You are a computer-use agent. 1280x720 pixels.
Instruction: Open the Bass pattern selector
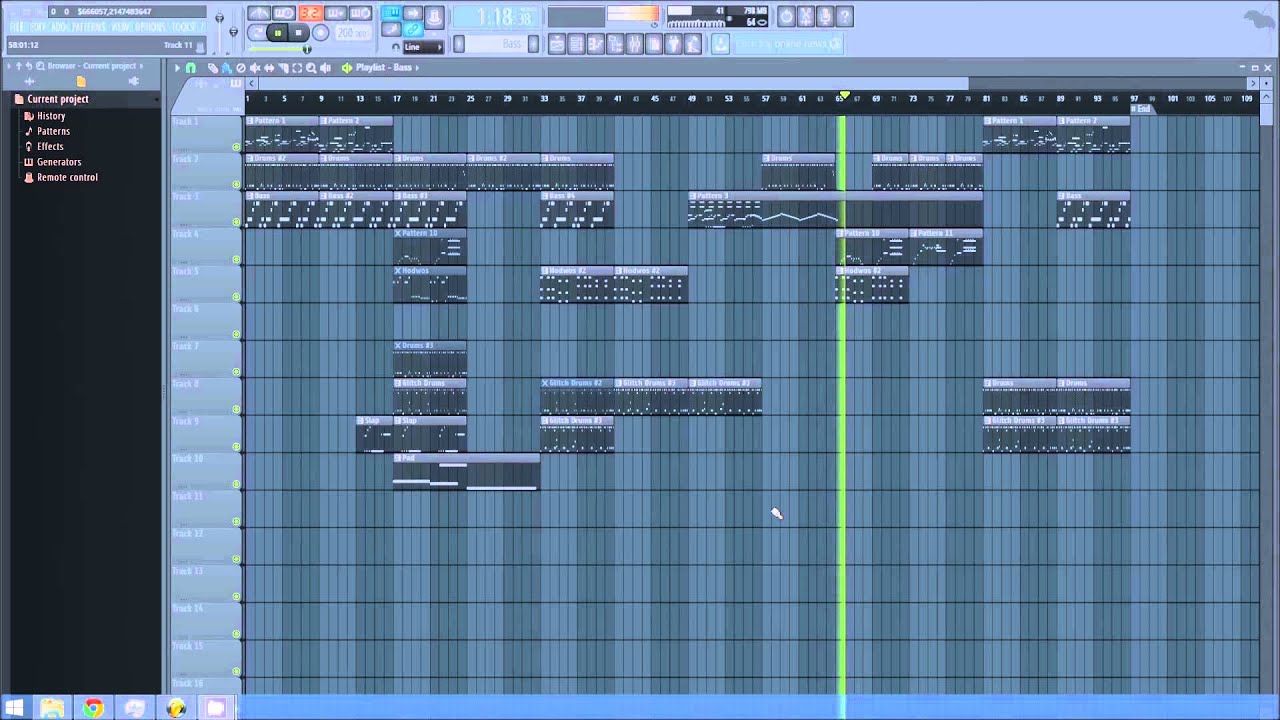497,44
